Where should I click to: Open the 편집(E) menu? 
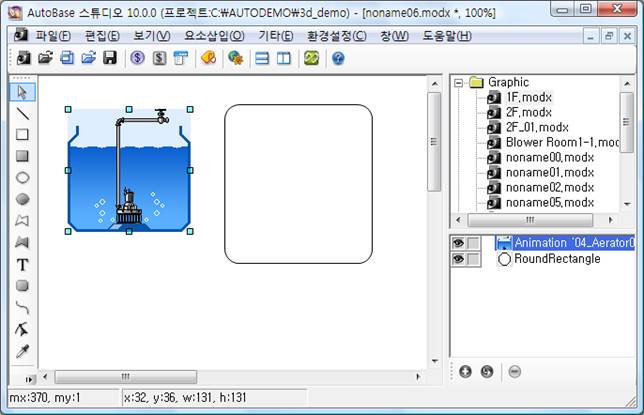click(102, 36)
